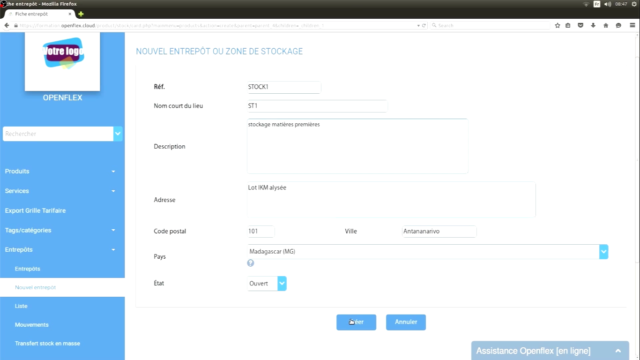Open Transfert stock en masse menu item
The image size is (640, 360).
pyautogui.click(x=47, y=344)
